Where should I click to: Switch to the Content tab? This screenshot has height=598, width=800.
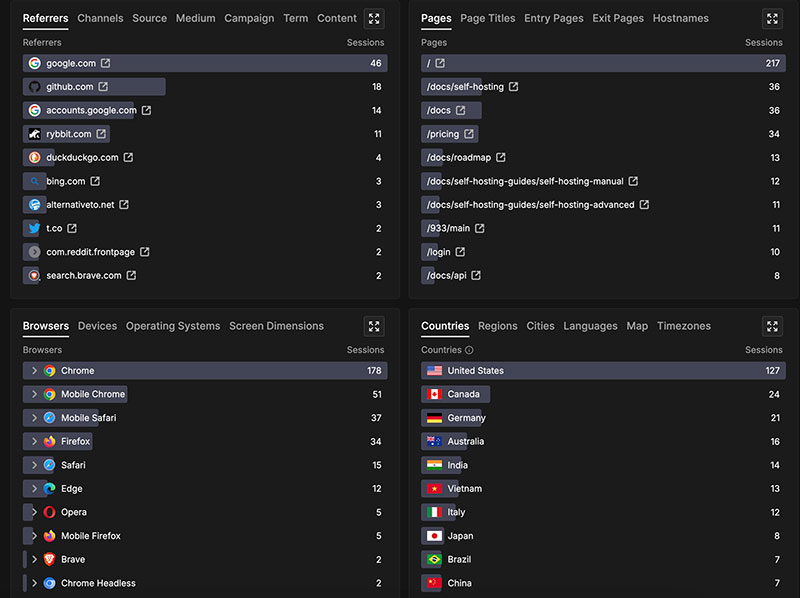coord(337,18)
